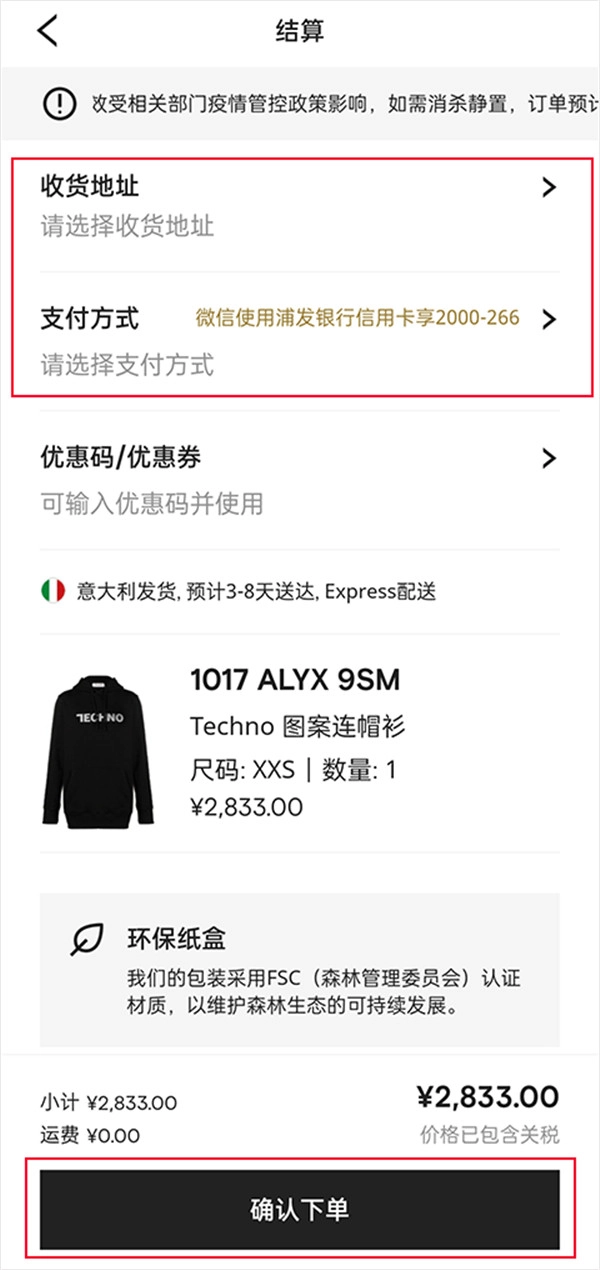The height and width of the screenshot is (1270, 600).
Task: Select 请选择收货地址 placeholder
Action: [x=127, y=226]
